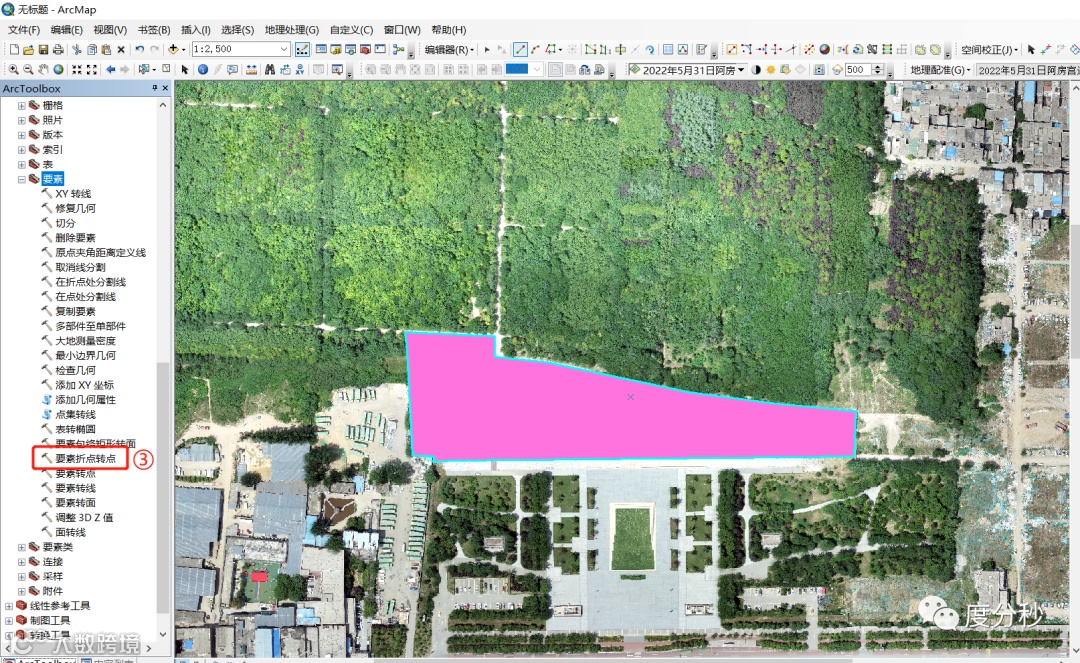The height and width of the screenshot is (663, 1080).
Task: Open the Attributes window icon
Action: tap(667, 50)
